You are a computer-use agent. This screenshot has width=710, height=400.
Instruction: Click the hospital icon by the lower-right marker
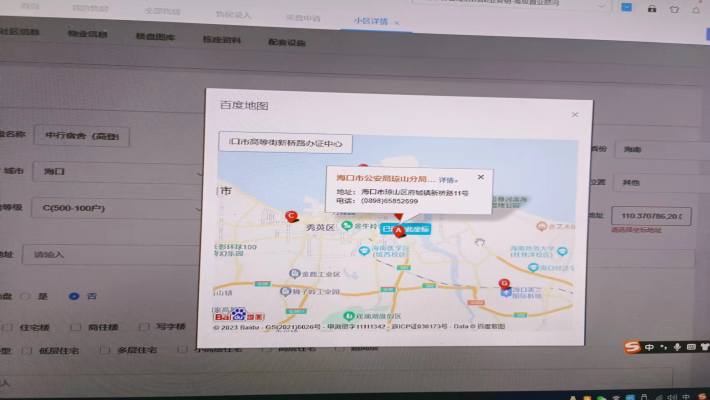click(506, 293)
